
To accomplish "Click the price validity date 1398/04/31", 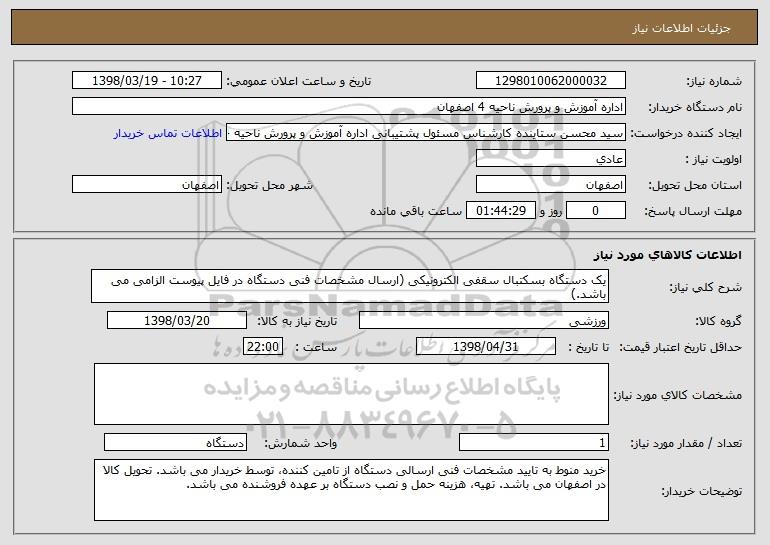I will pos(486,347).
